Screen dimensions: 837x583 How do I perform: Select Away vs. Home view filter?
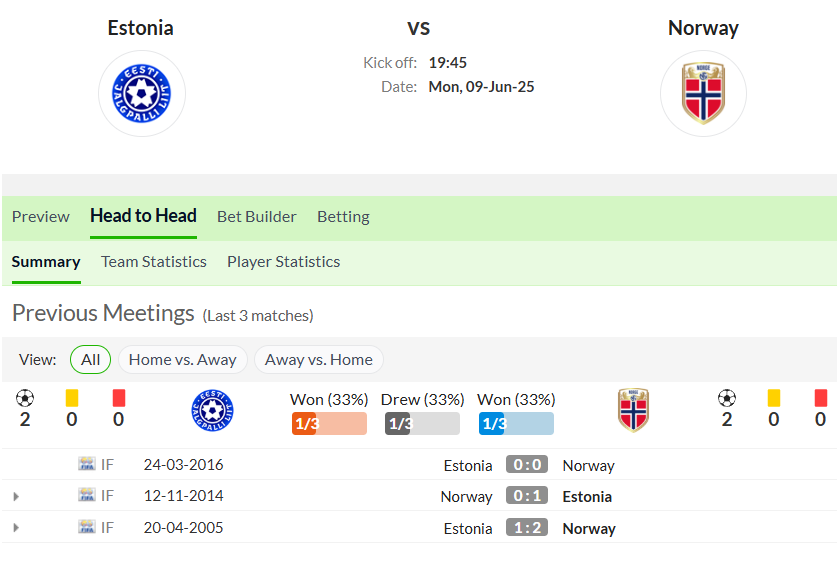coord(319,359)
